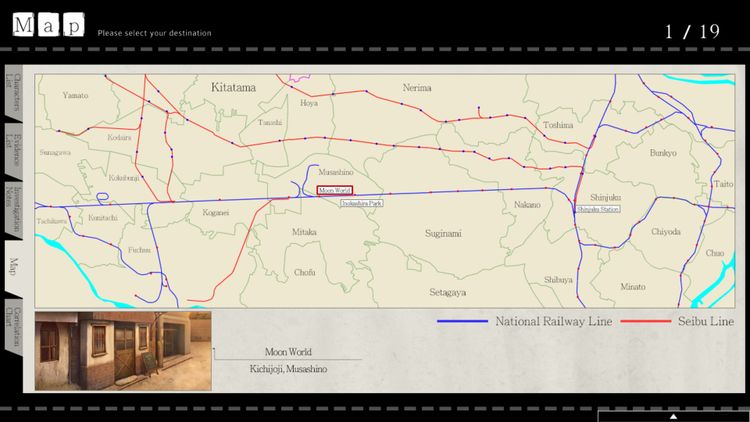Select the Moon World destination marker

[x=334, y=190]
